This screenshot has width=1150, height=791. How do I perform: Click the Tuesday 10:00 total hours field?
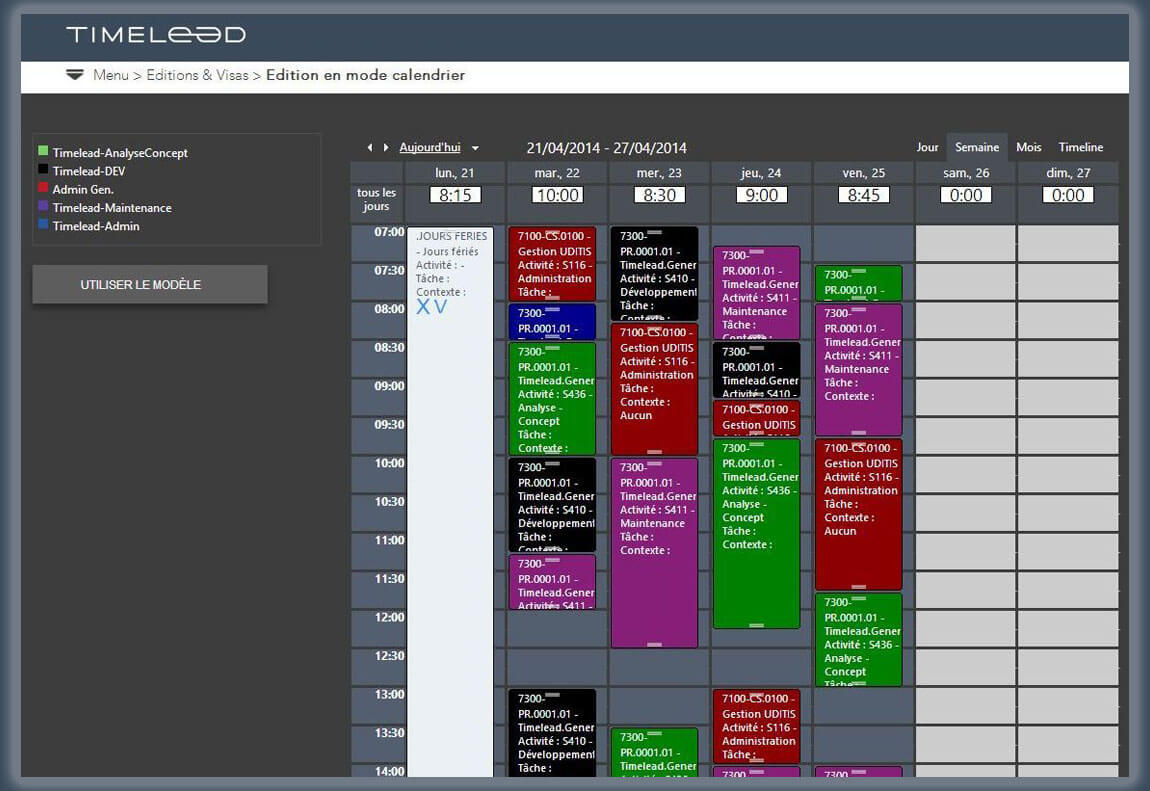pyautogui.click(x=557, y=195)
